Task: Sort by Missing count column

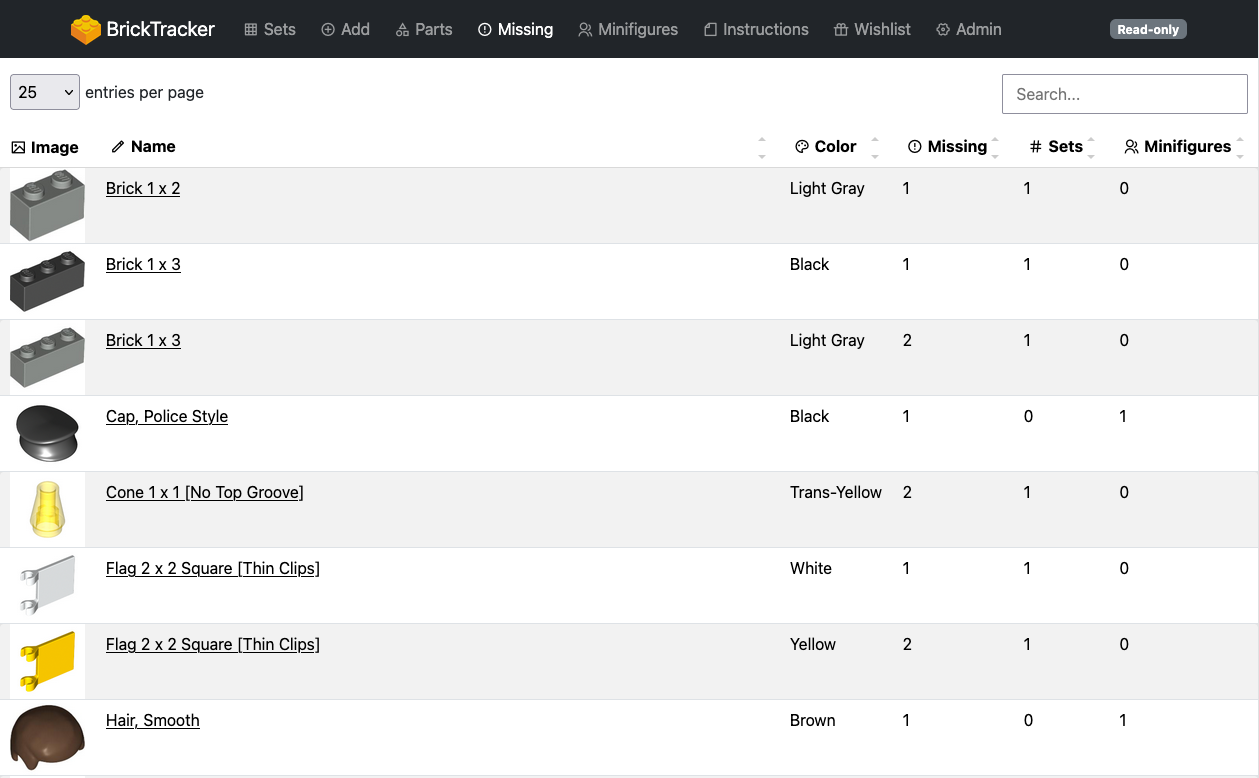Action: 956,147
